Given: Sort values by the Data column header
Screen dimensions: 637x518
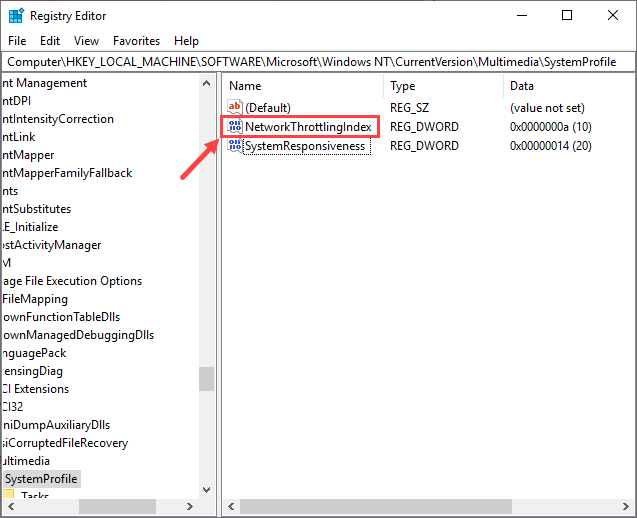Looking at the screenshot, I should (x=568, y=86).
